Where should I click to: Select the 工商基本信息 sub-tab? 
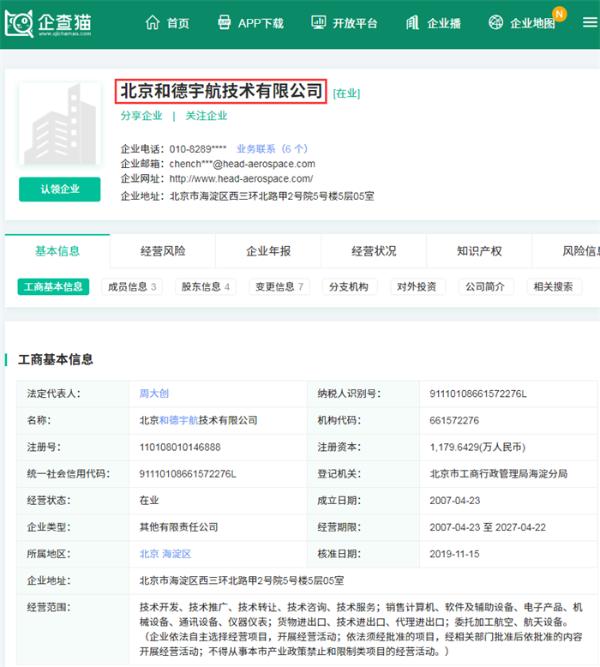pos(53,287)
